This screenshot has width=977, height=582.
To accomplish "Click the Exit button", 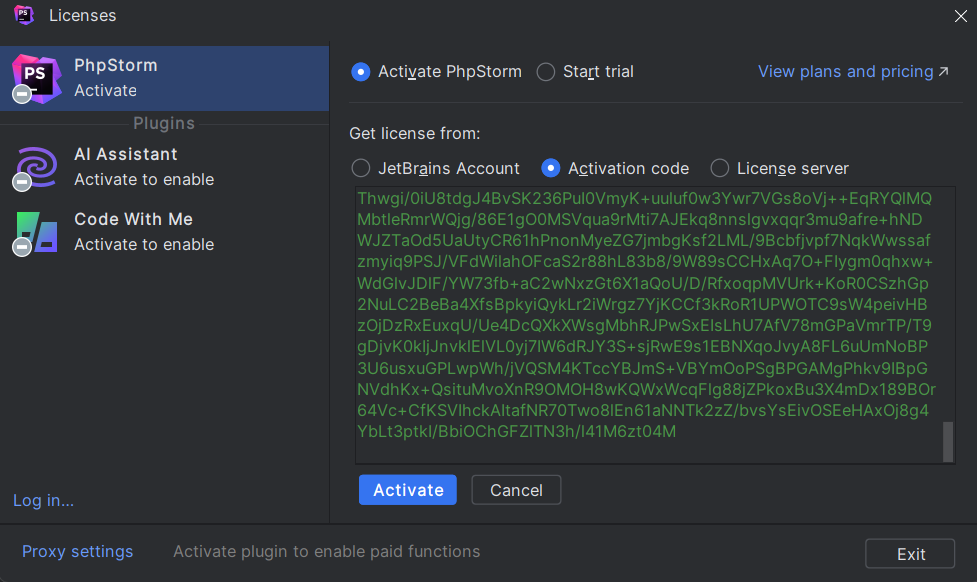I will coord(910,553).
